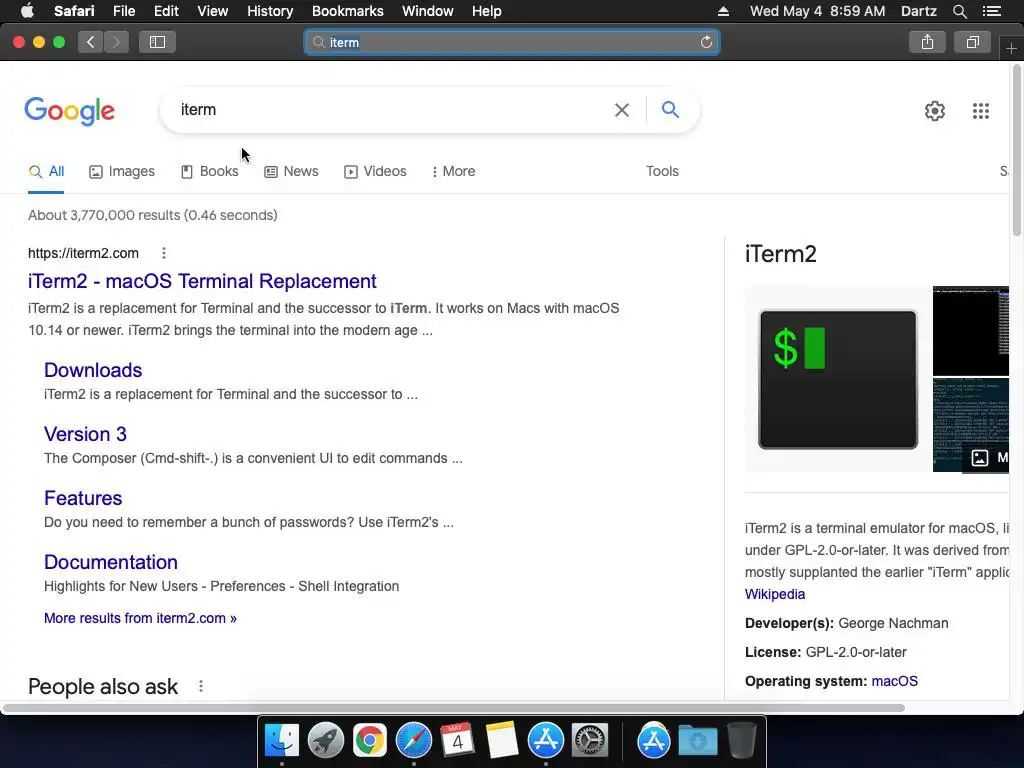The width and height of the screenshot is (1024, 768).
Task: Go to Google homepage via logo
Action: (69, 111)
